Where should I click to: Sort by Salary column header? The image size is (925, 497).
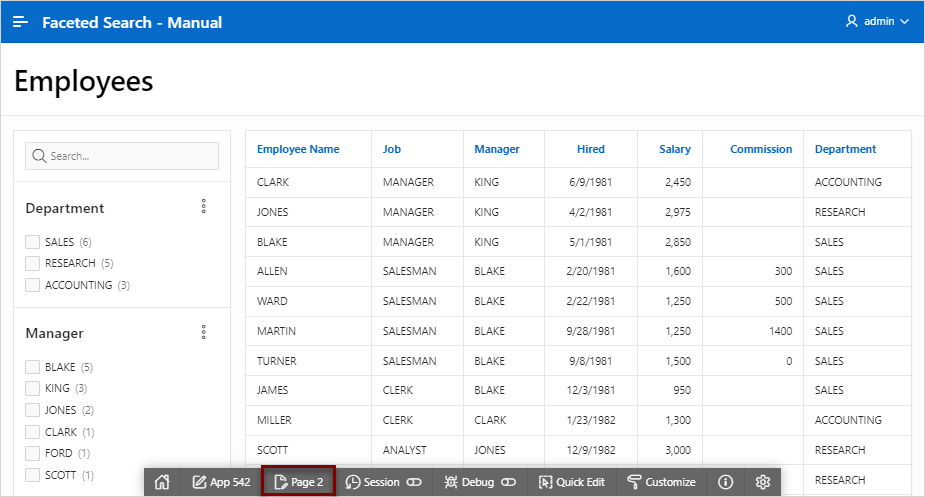click(x=675, y=149)
